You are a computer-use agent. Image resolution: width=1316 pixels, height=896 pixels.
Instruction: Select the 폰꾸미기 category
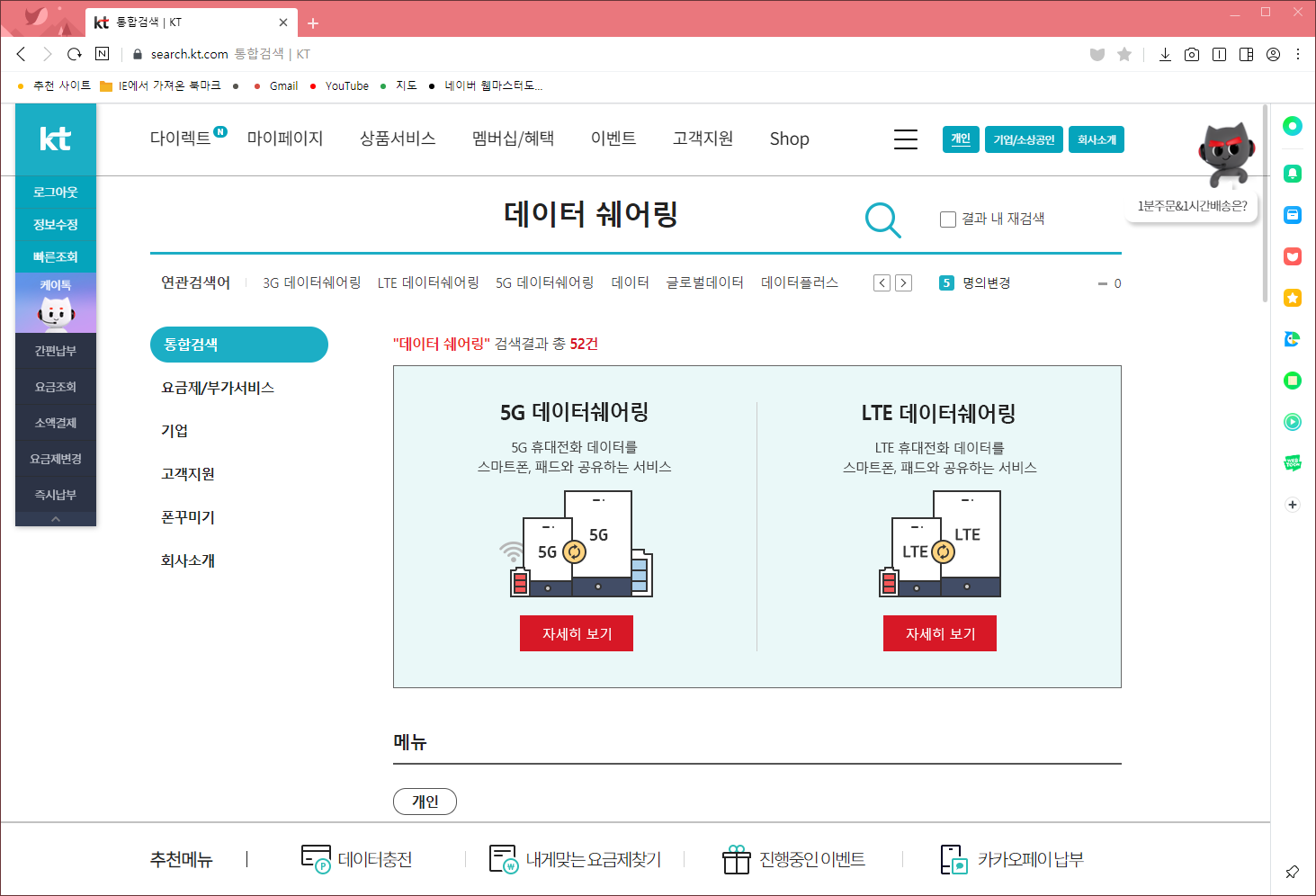(x=188, y=517)
